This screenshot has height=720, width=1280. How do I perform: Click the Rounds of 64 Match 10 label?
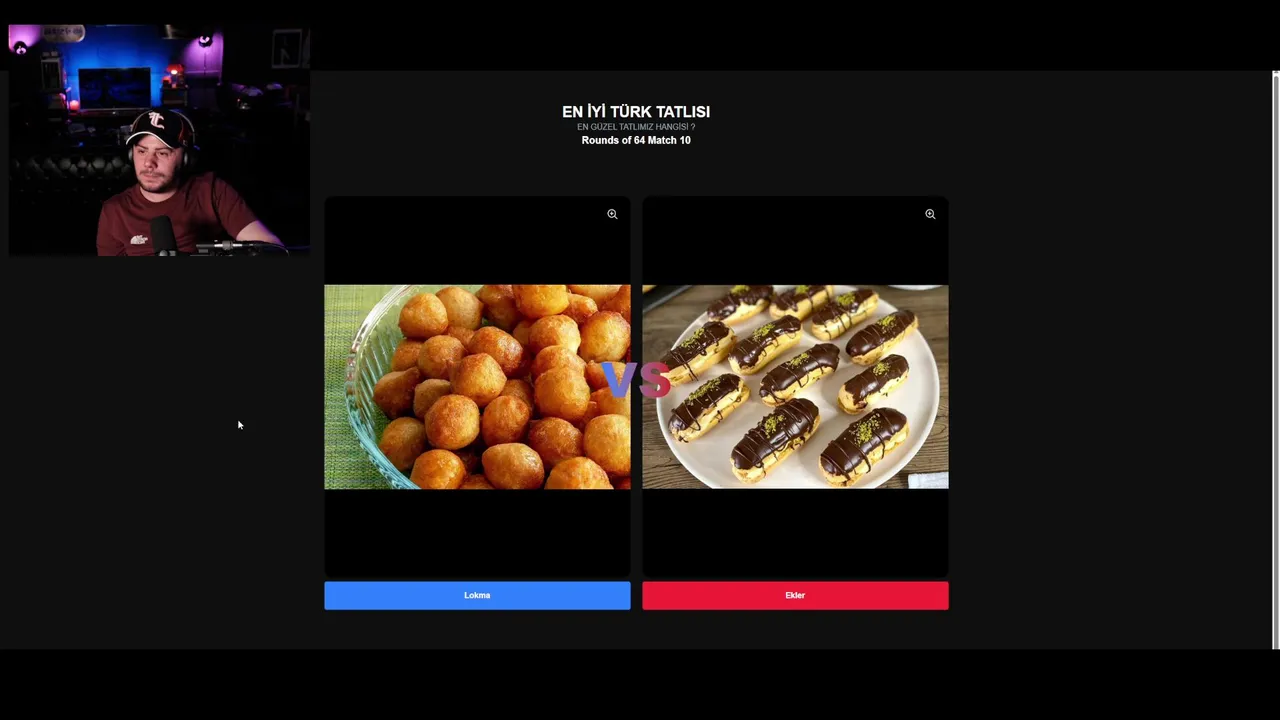tap(636, 140)
